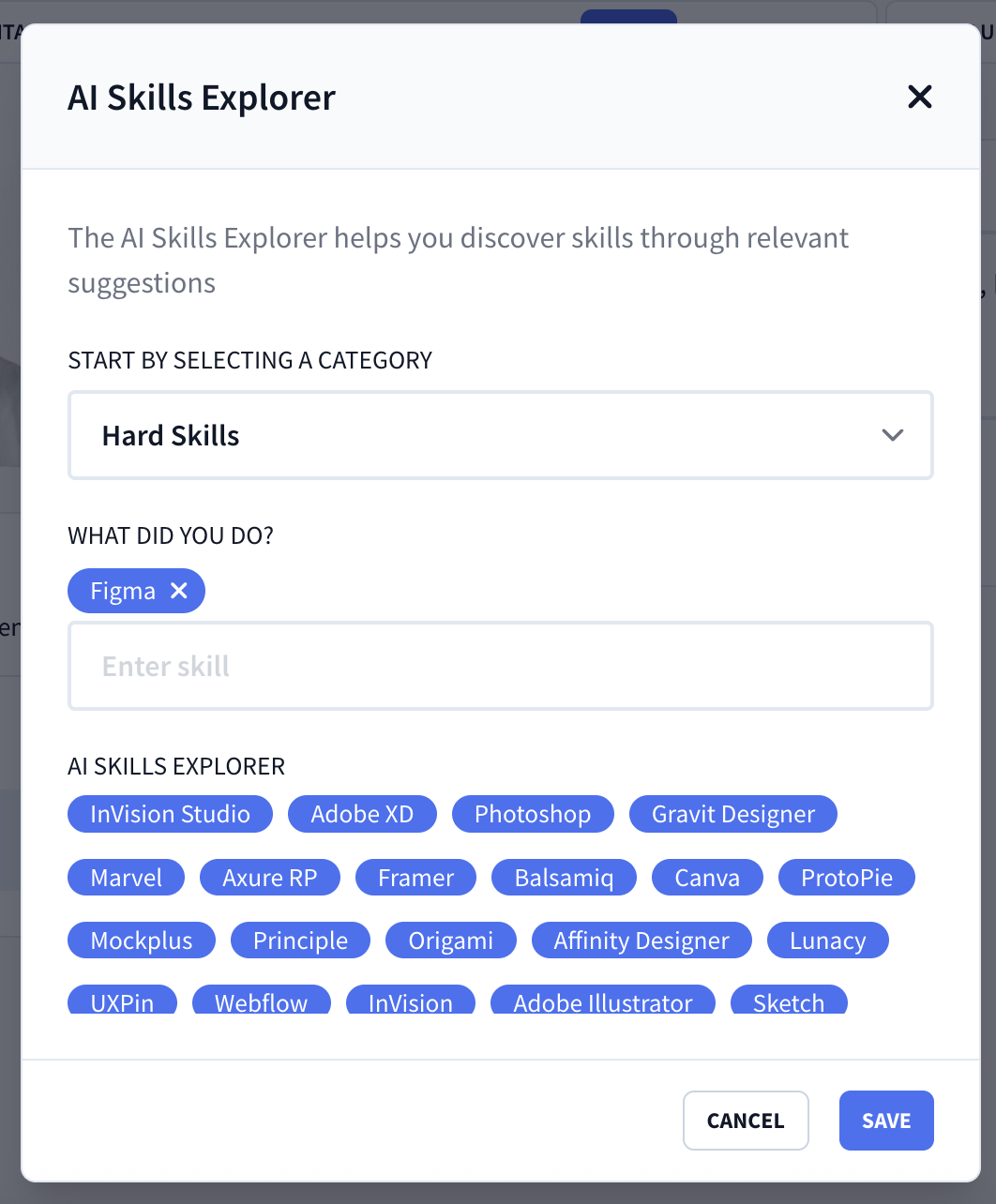This screenshot has height=1204, width=996.
Task: Save the selected skills
Action: point(885,1121)
